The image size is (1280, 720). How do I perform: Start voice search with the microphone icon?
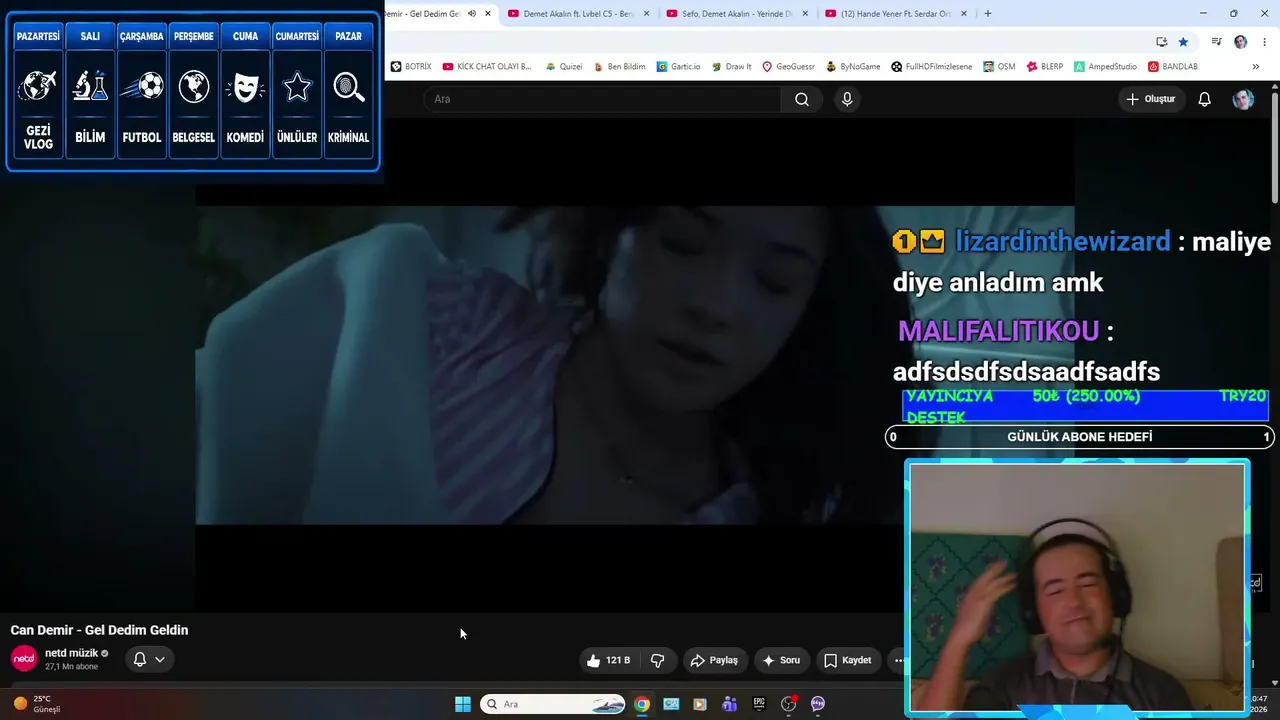coord(847,99)
